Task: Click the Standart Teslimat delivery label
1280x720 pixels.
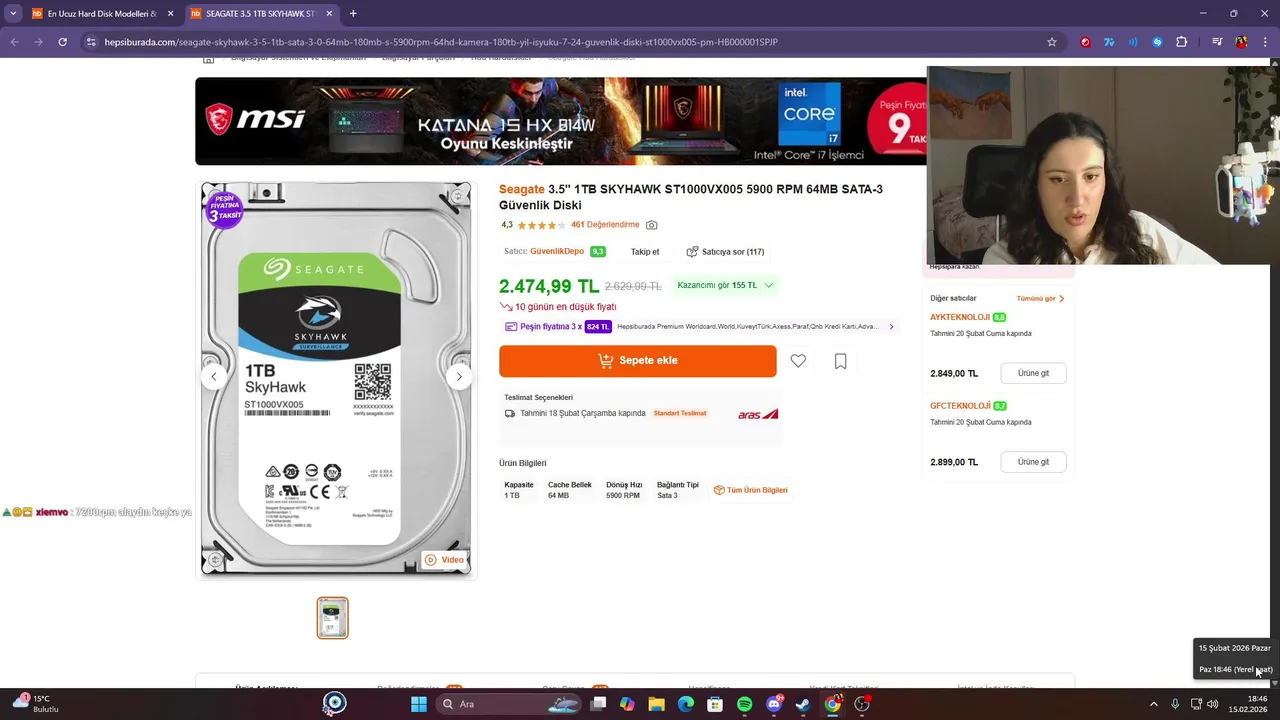Action: click(x=680, y=413)
